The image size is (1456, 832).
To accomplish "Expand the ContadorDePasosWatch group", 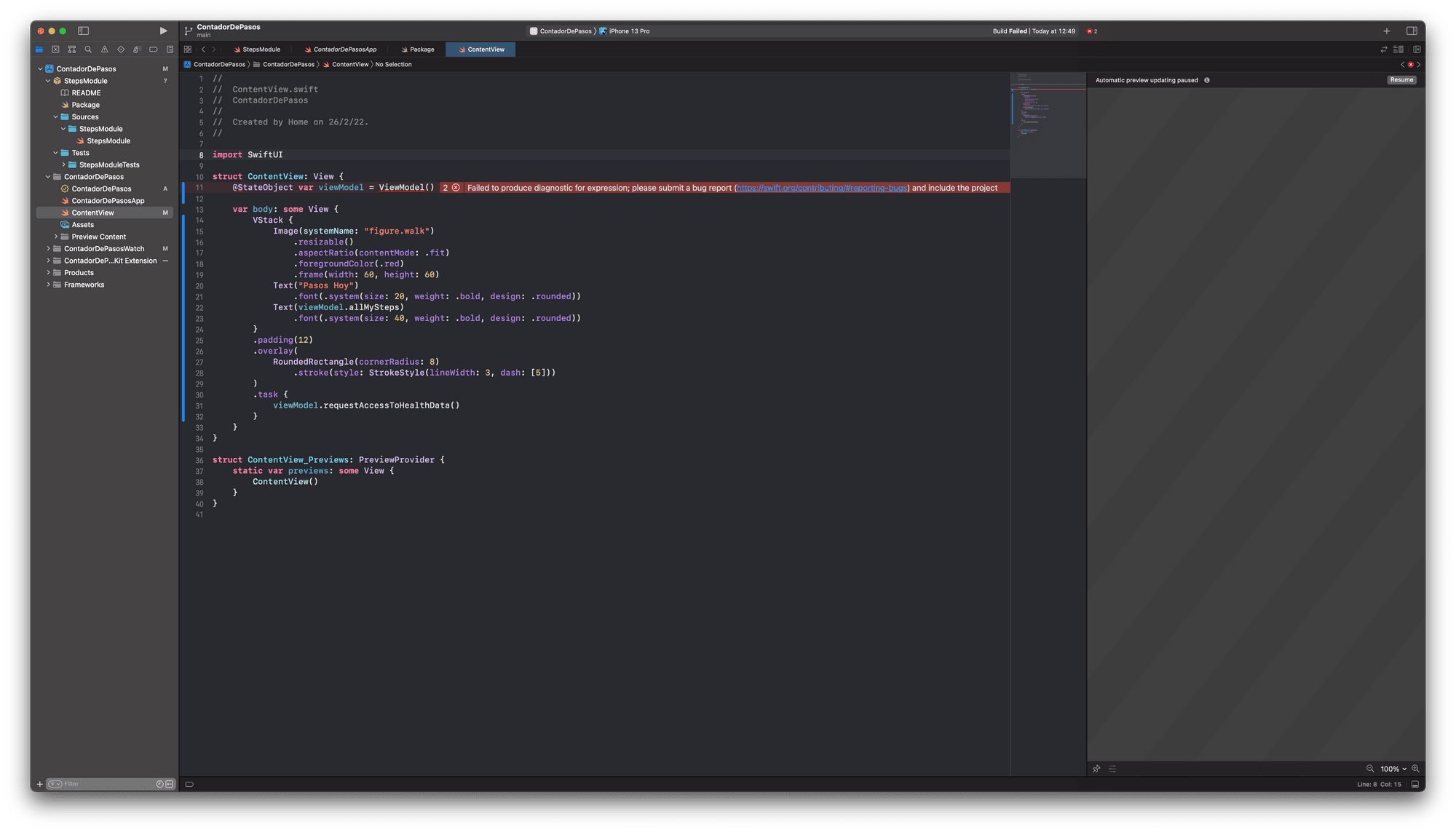I will 48,249.
